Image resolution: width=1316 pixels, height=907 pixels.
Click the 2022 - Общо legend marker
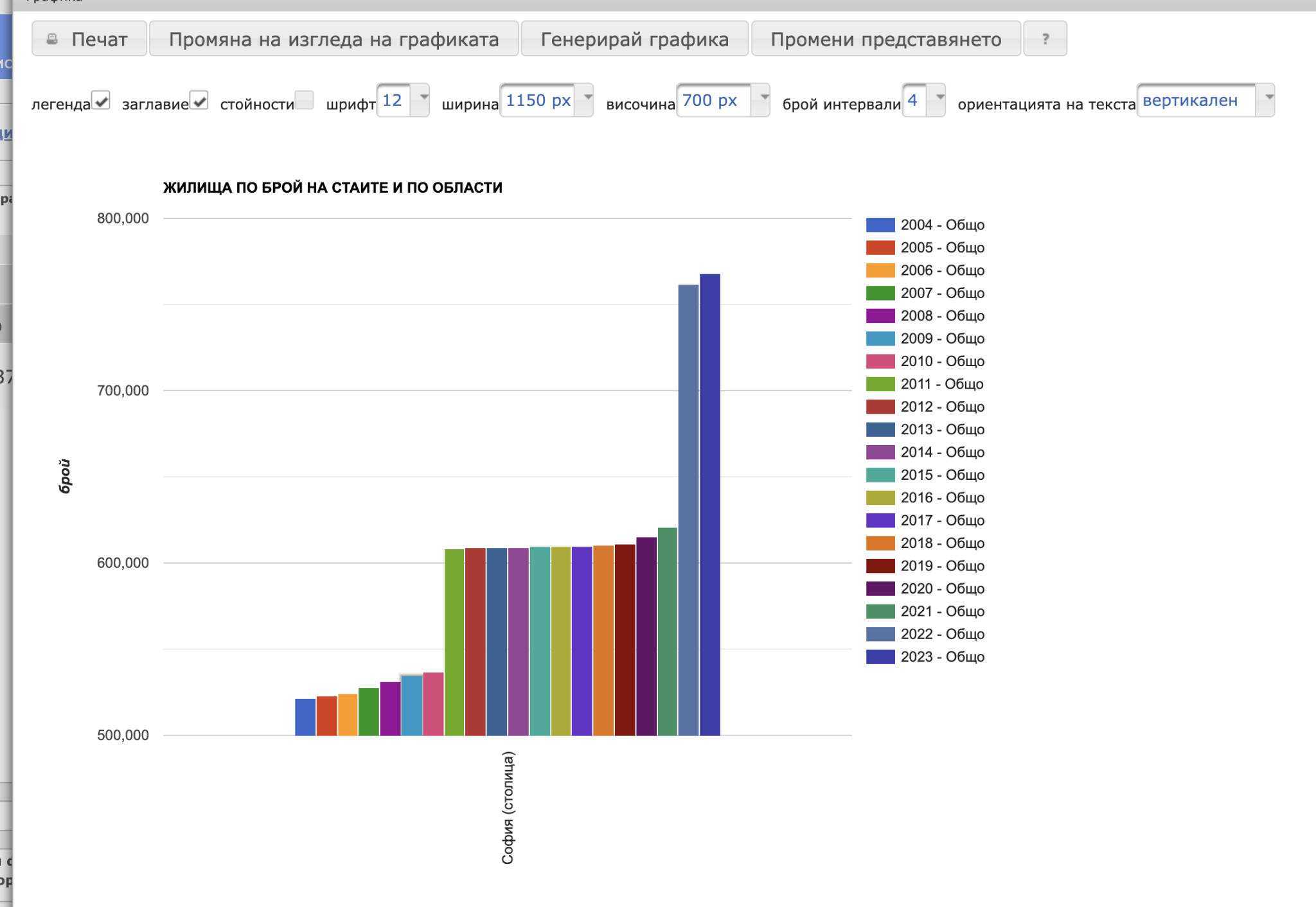tap(880, 634)
